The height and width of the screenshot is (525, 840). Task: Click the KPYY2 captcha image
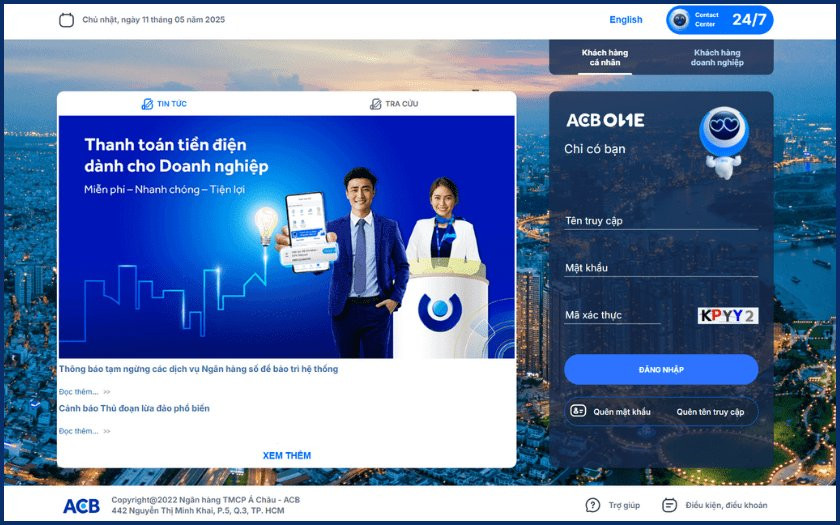pos(727,316)
